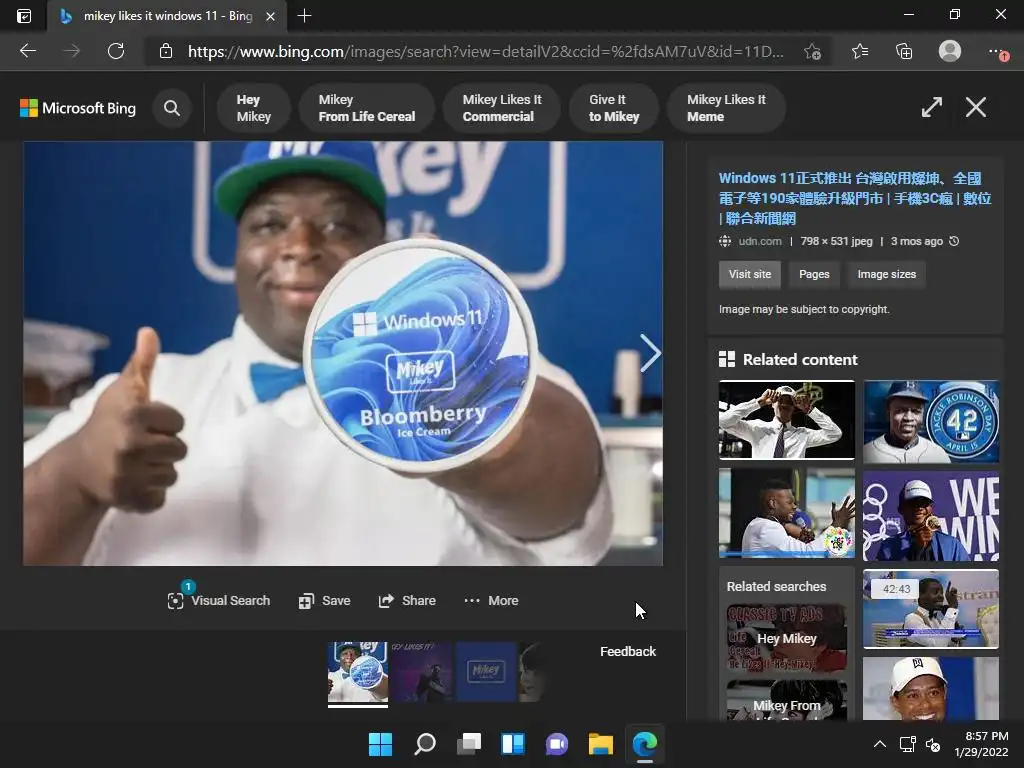Select the 'Give It to Mikey' chip
Screen dimensions: 1024x768
click(x=614, y=108)
